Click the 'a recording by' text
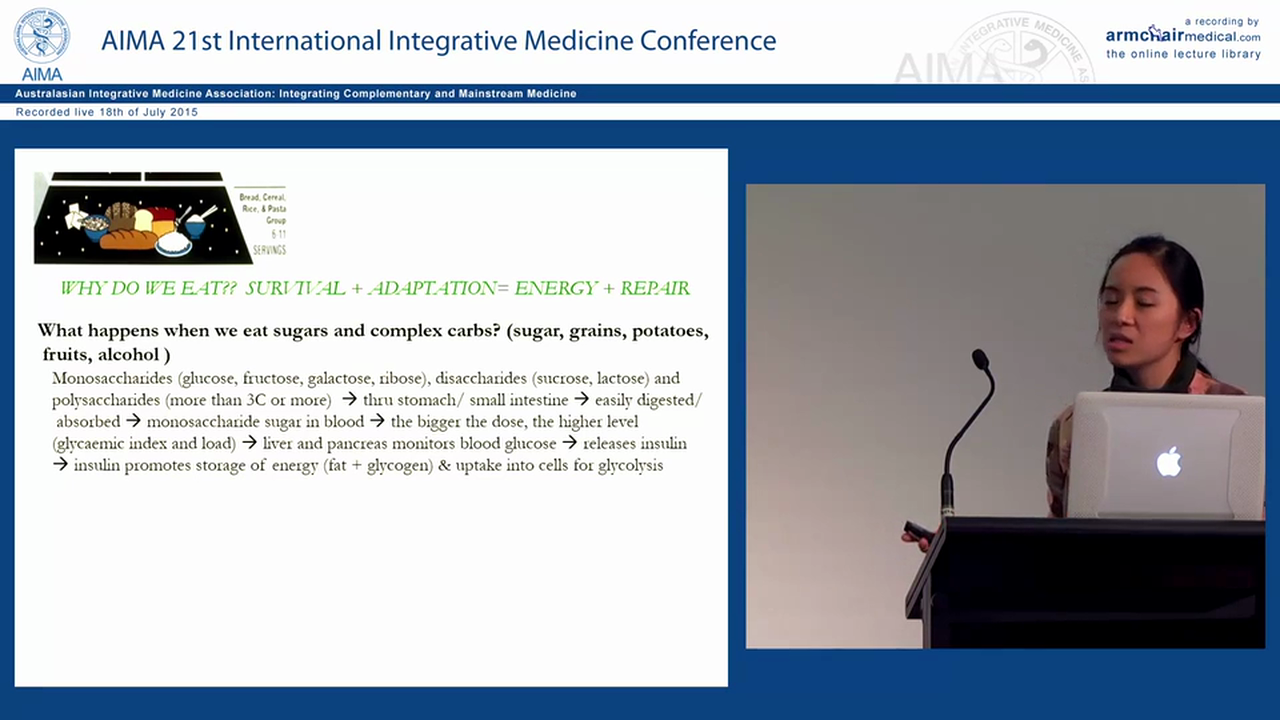The width and height of the screenshot is (1280, 720). point(1220,21)
